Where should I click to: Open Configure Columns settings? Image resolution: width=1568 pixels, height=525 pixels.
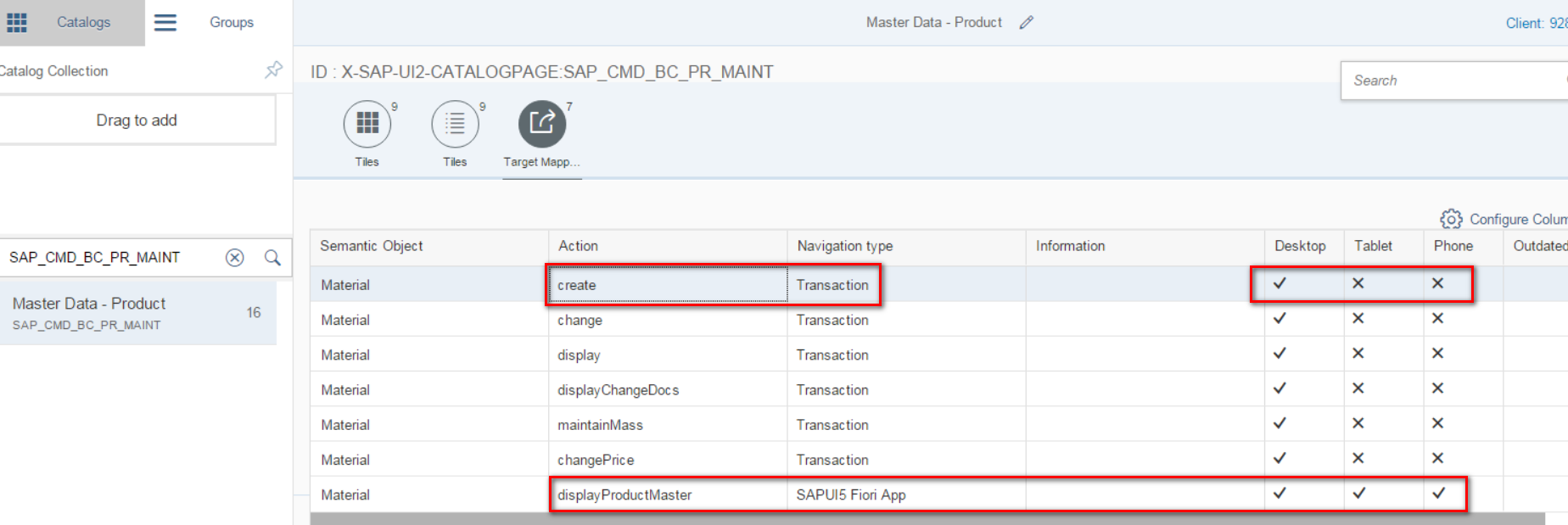click(x=1504, y=219)
